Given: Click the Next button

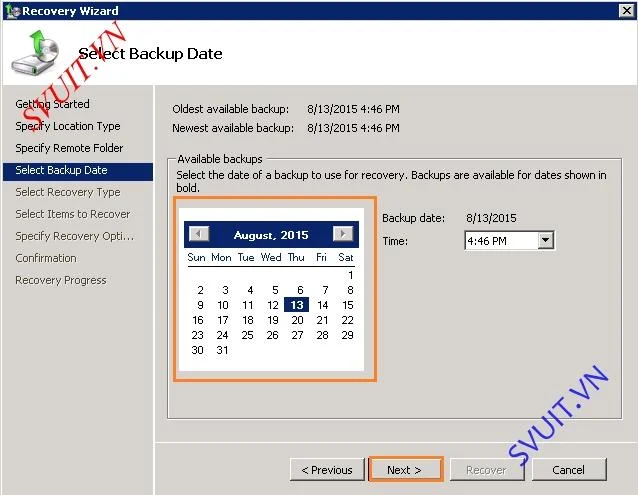Looking at the screenshot, I should [x=405, y=470].
